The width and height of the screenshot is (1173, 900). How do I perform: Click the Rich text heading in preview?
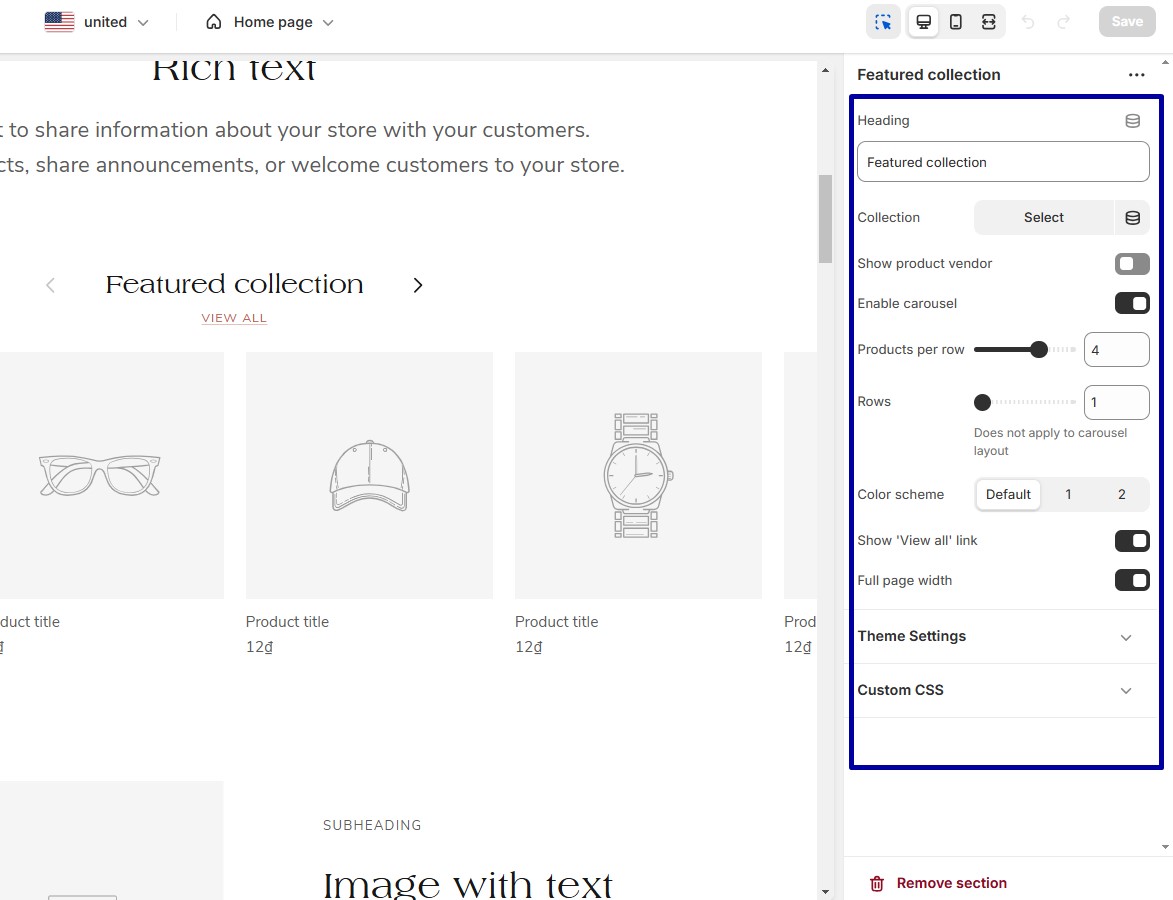234,69
